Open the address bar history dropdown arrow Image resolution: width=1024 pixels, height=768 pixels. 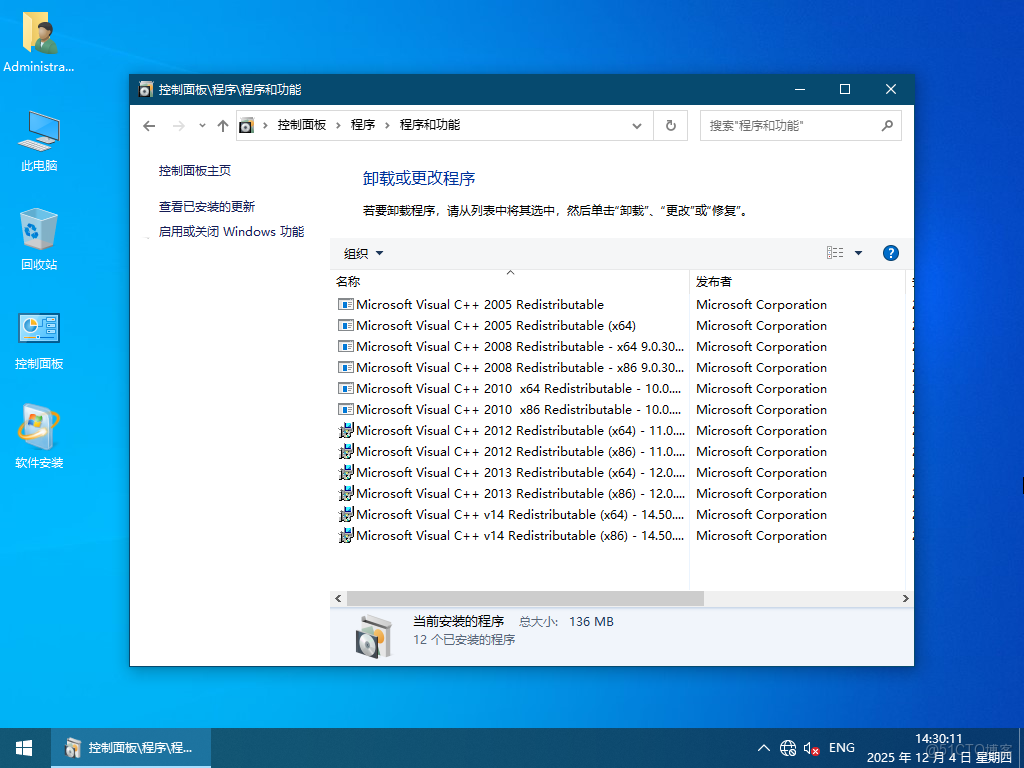pyautogui.click(x=637, y=125)
